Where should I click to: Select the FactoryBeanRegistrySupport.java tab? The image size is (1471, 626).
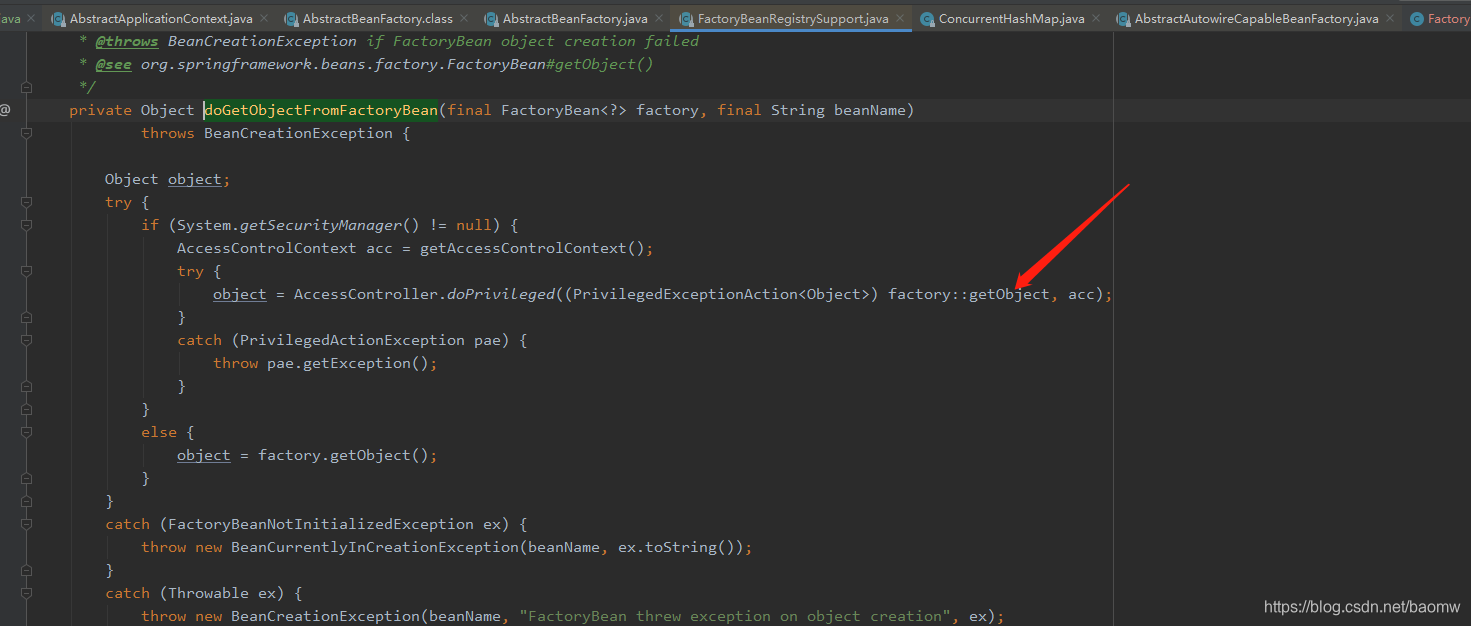[x=793, y=19]
